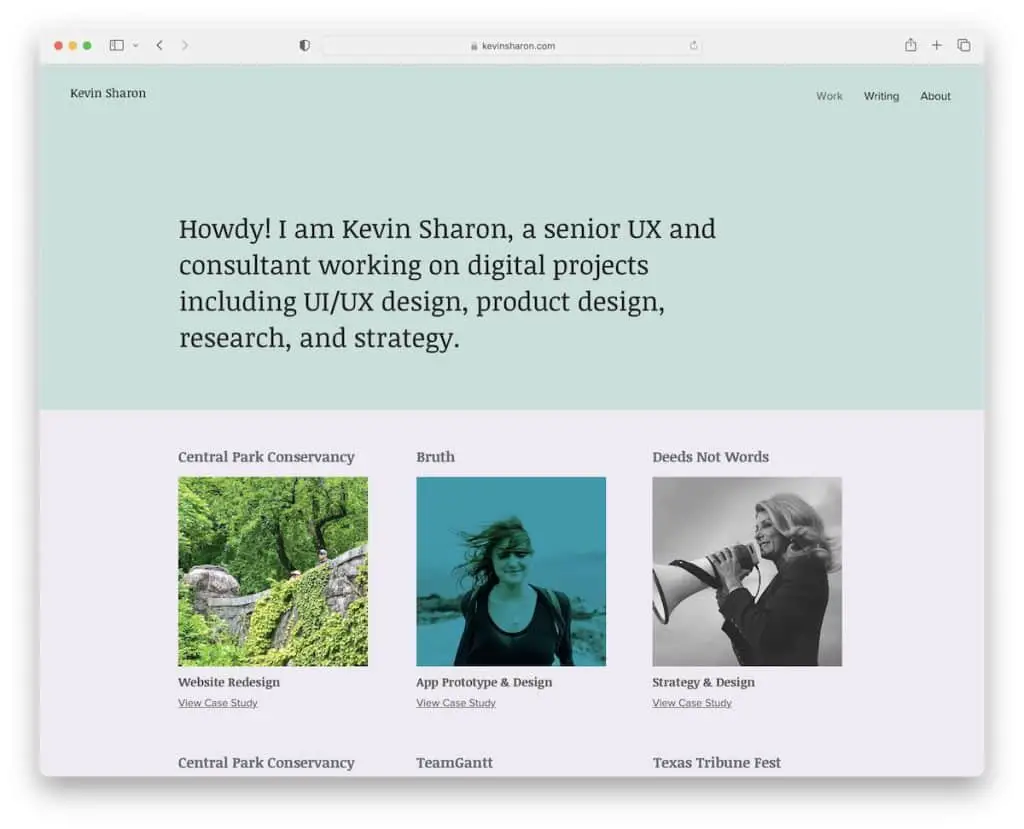Click the padlock icon in address bar
1024x829 pixels.
click(474, 46)
